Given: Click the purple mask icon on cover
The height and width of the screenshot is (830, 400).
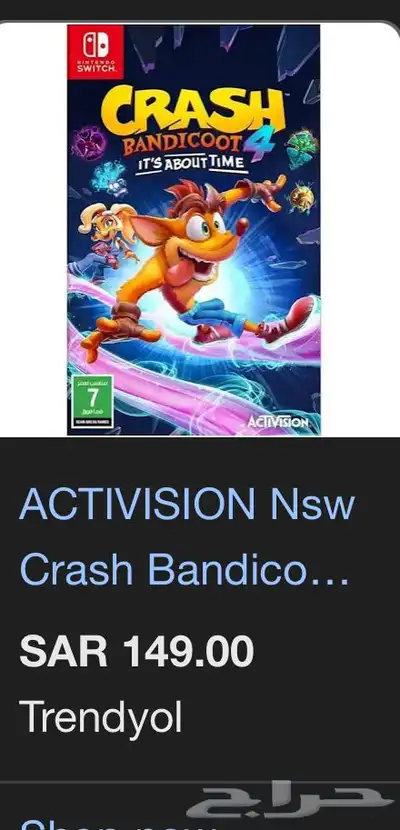Looking at the screenshot, I should pos(88,143).
